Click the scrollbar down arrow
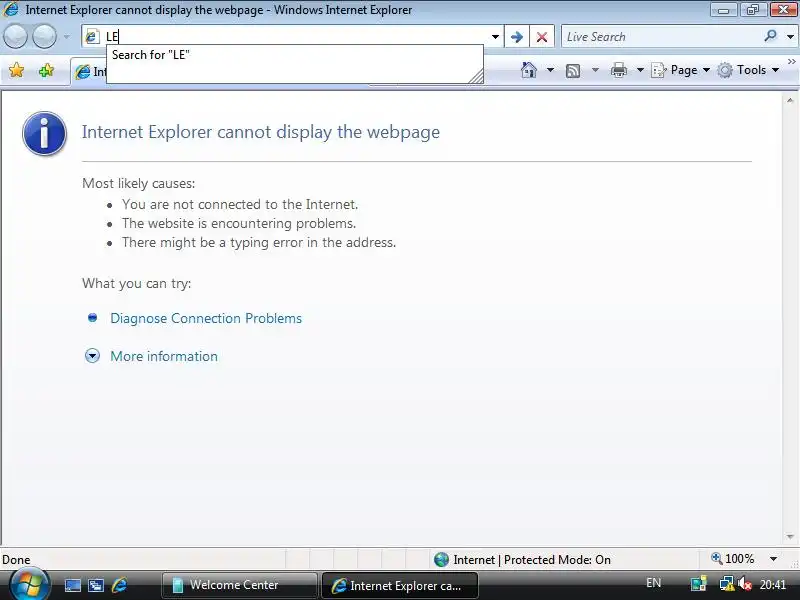800x600 pixels. (x=790, y=536)
